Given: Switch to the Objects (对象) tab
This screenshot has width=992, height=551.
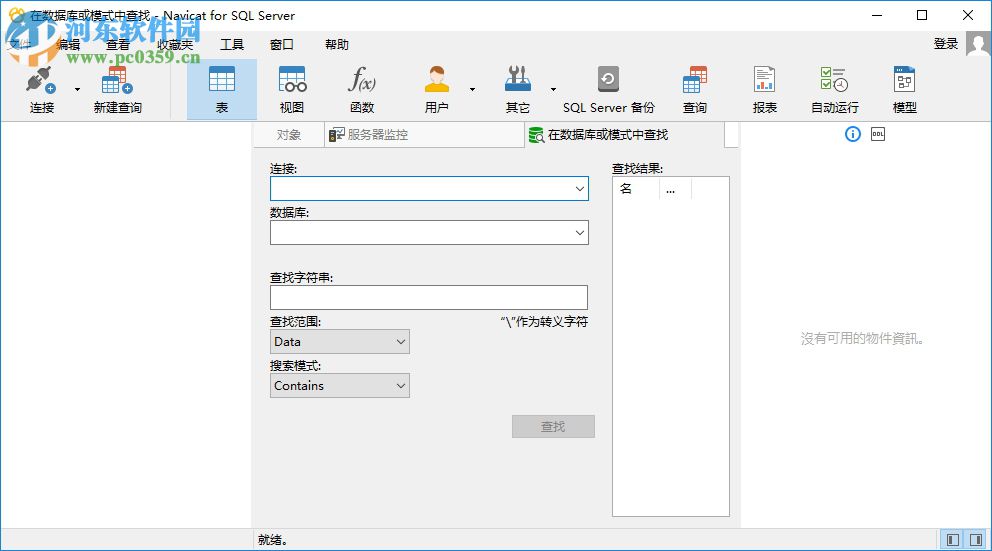Looking at the screenshot, I should pos(288,135).
